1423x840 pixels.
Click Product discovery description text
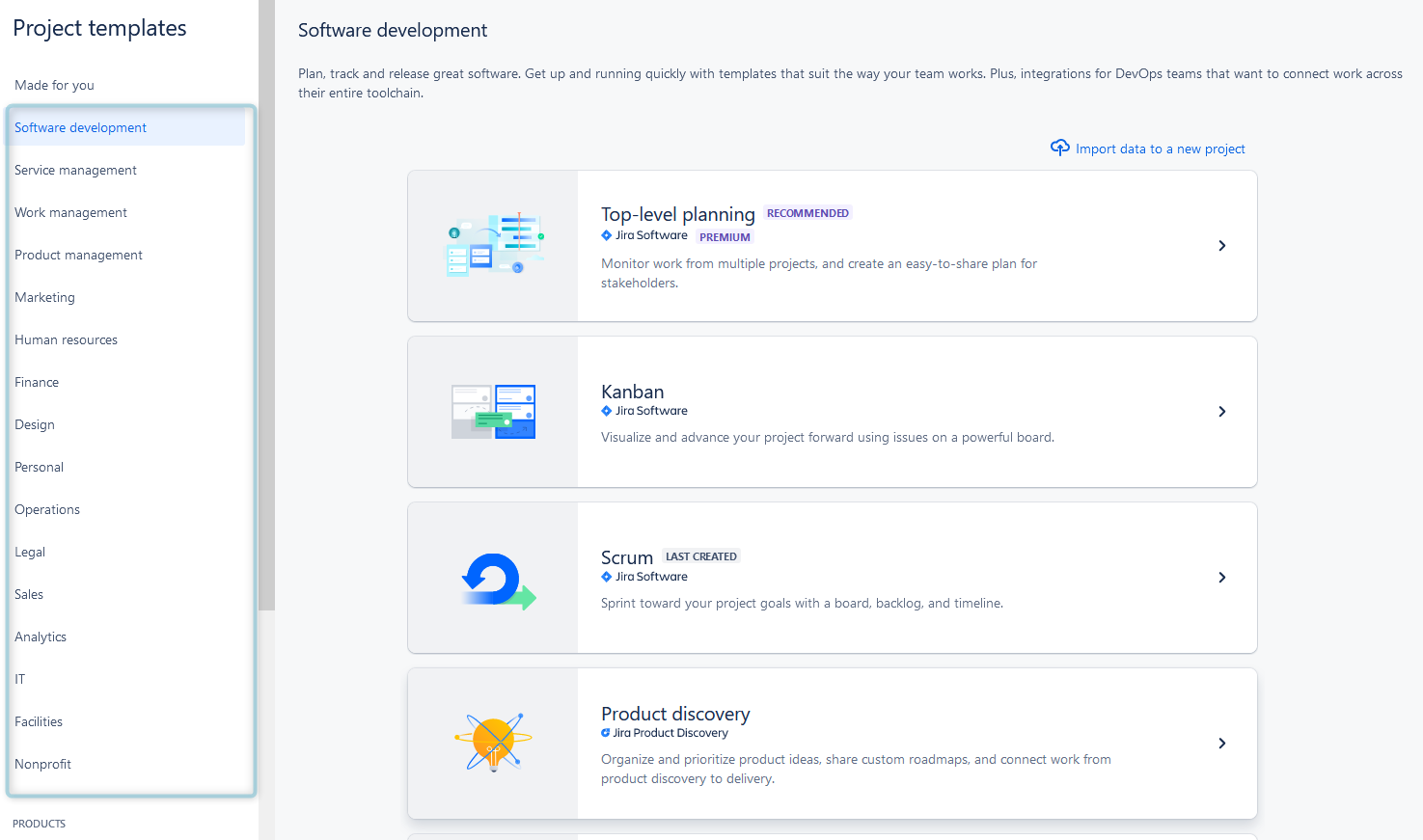coord(856,769)
